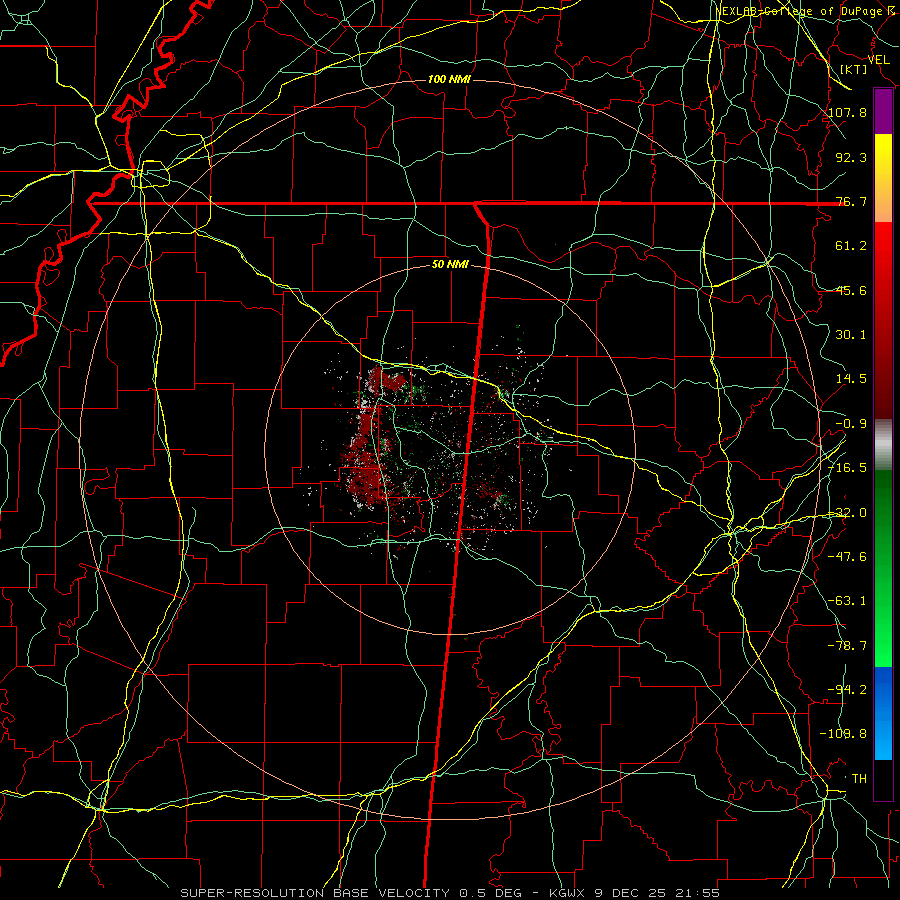The image size is (900, 900).
Task: Click the -16.5 scale label
Action: coord(848,468)
